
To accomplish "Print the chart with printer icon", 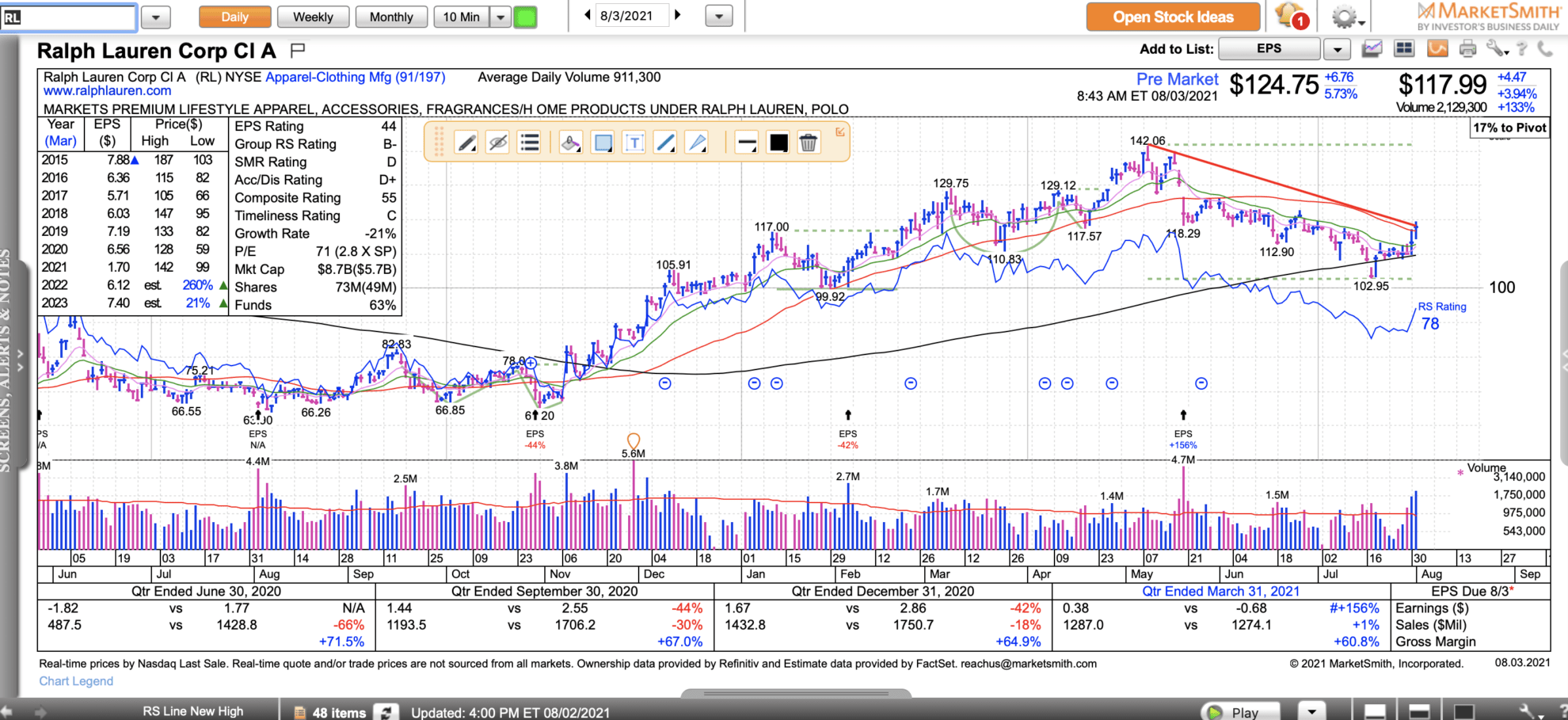I will click(1467, 49).
